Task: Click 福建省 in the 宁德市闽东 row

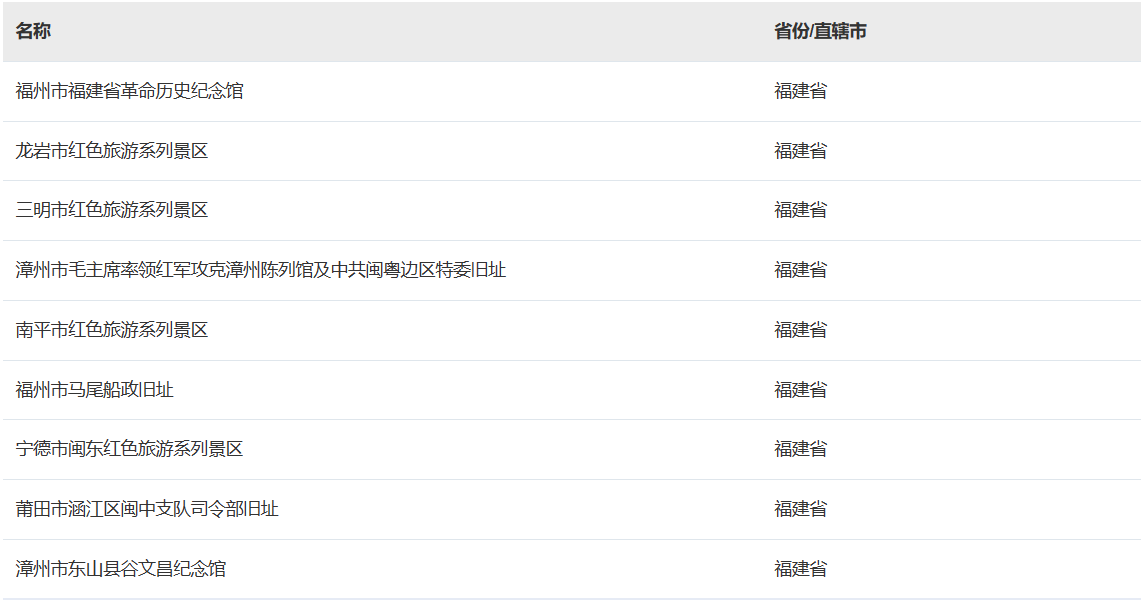Action: [800, 449]
